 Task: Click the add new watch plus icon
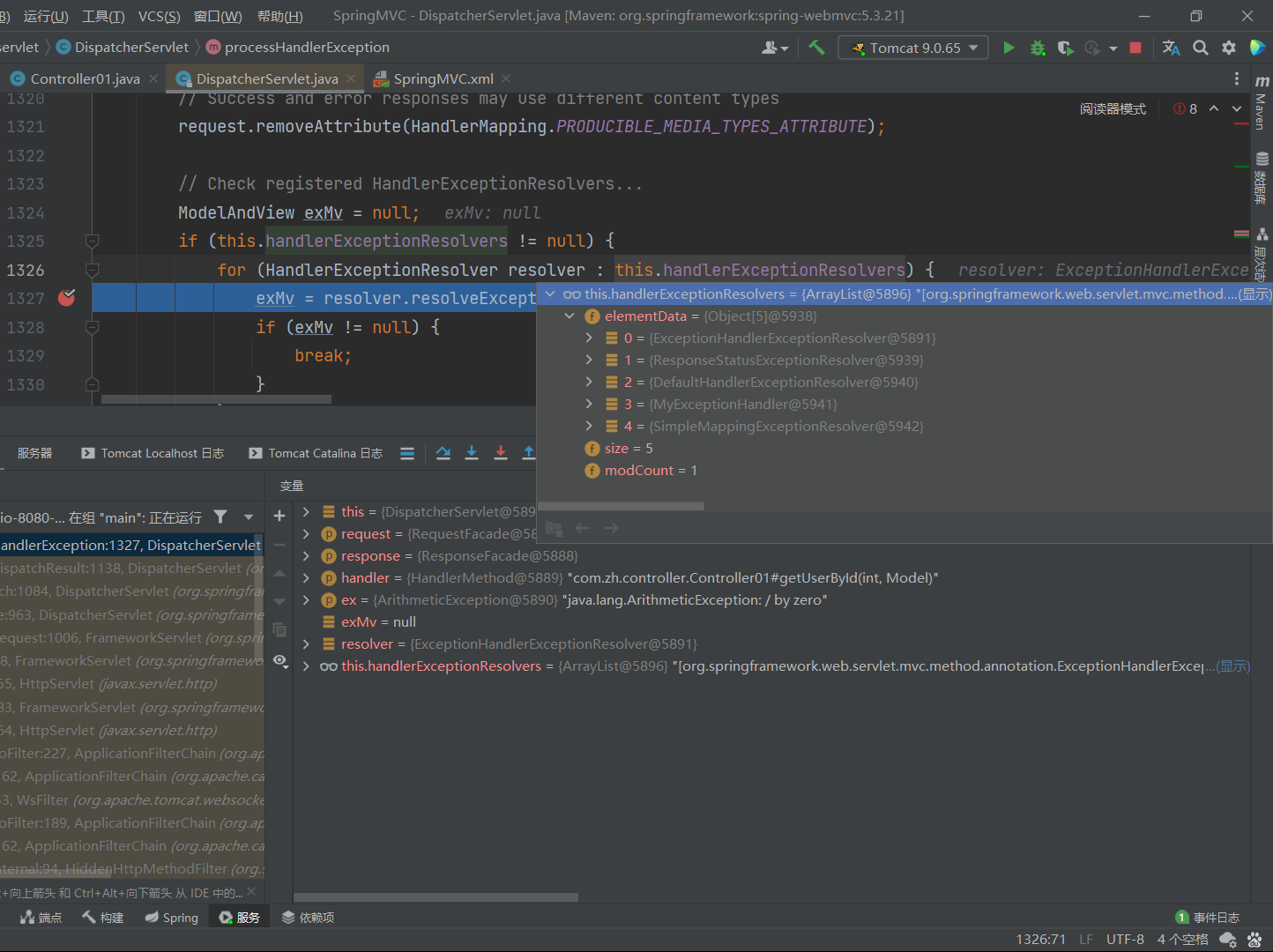point(279,516)
